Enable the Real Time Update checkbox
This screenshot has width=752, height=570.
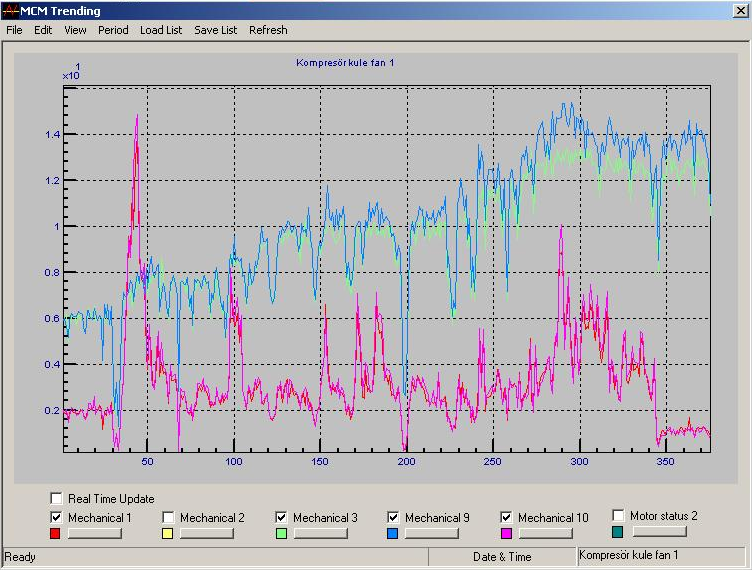[57, 498]
